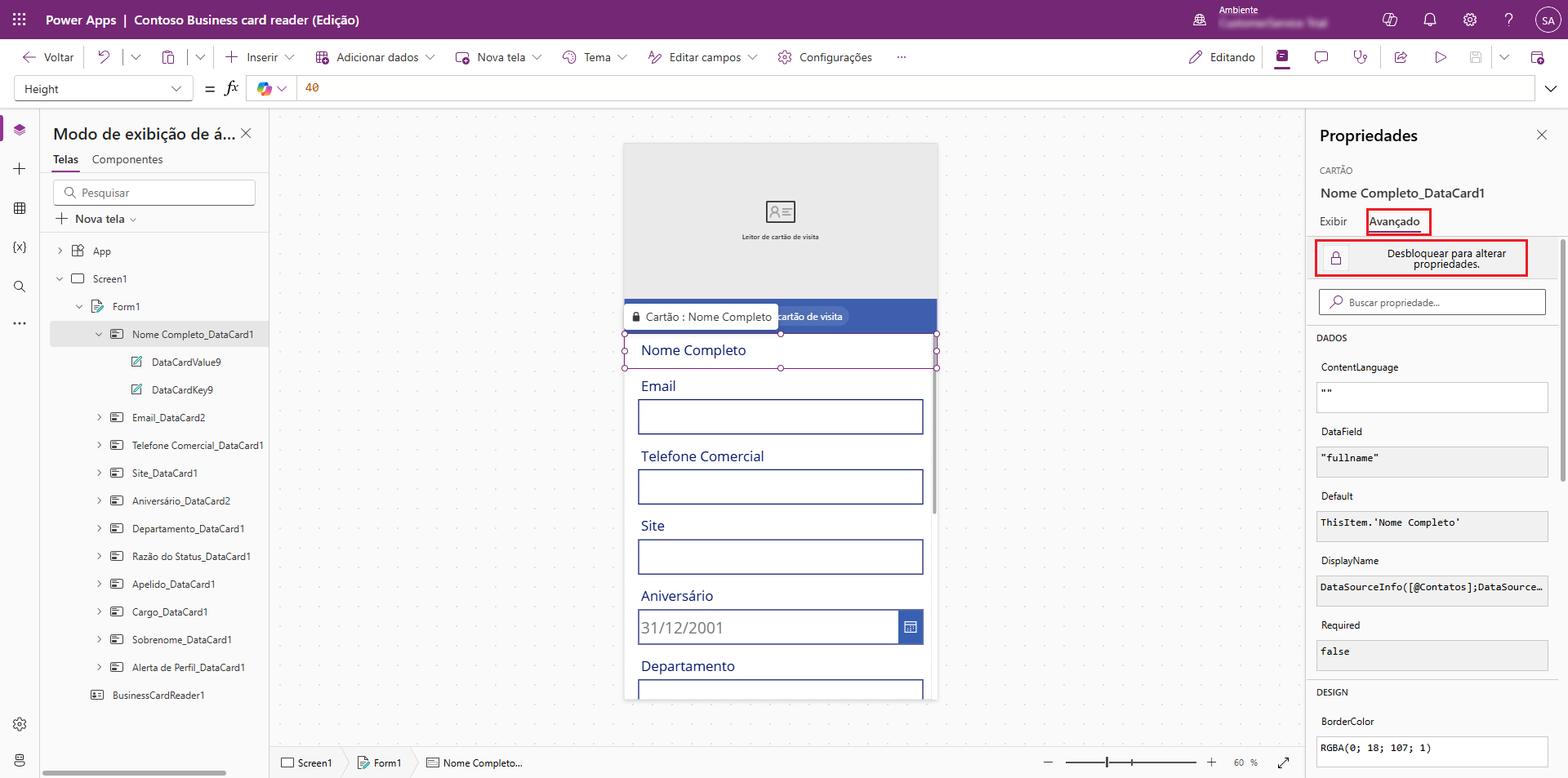Open the variables icon in sidebar
Screen dimensions: 1568x778
point(20,247)
